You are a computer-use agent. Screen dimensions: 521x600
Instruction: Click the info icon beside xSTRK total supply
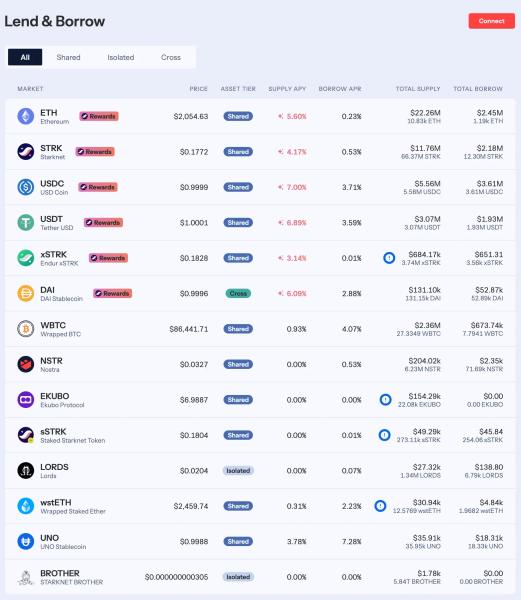(389, 258)
